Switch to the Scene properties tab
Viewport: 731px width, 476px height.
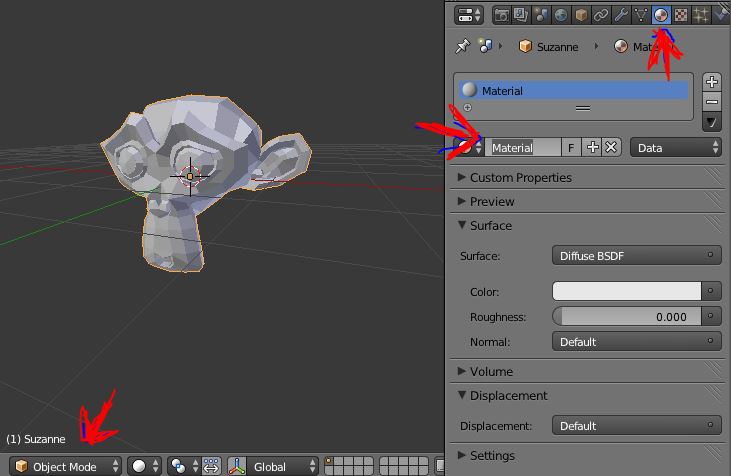[x=541, y=15]
